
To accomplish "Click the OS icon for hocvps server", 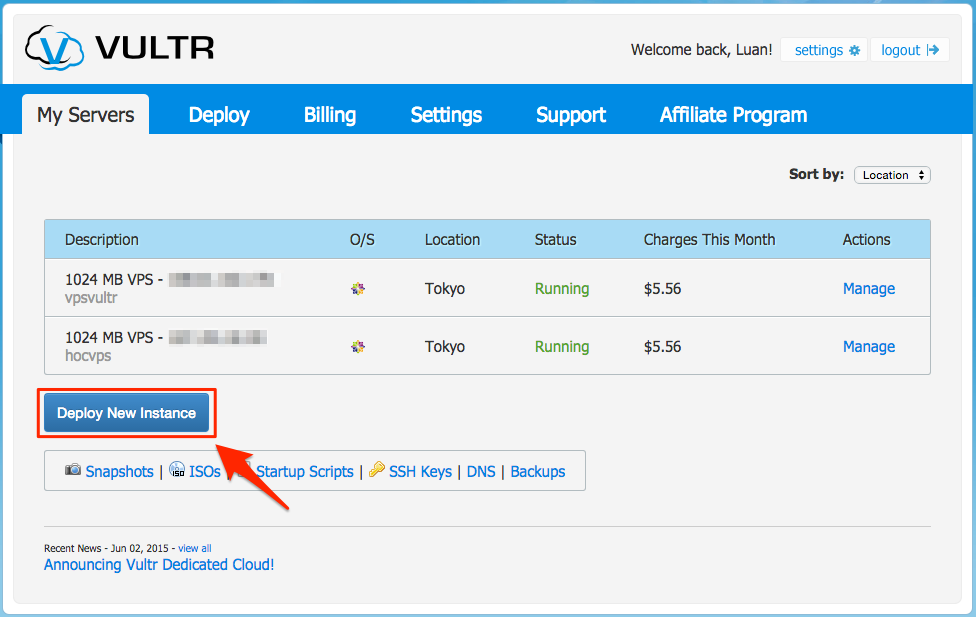I will click(358, 347).
